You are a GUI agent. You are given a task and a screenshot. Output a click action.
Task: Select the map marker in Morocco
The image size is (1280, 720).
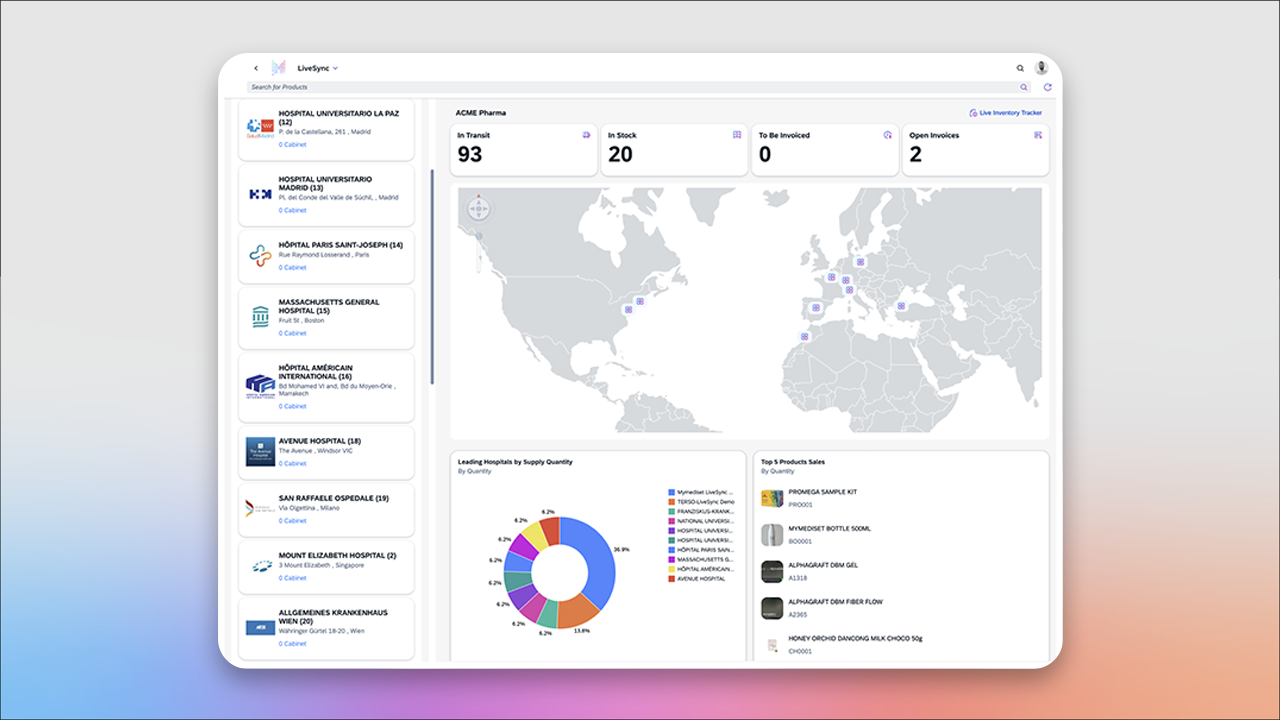pyautogui.click(x=803, y=336)
